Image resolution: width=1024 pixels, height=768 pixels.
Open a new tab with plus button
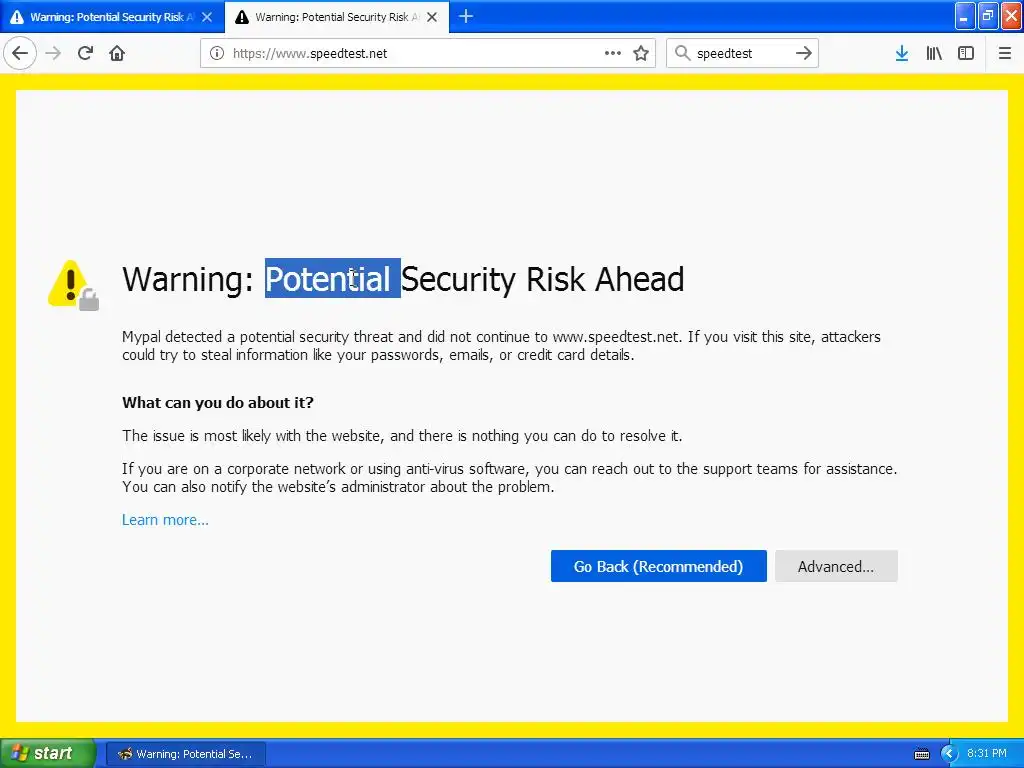point(466,16)
